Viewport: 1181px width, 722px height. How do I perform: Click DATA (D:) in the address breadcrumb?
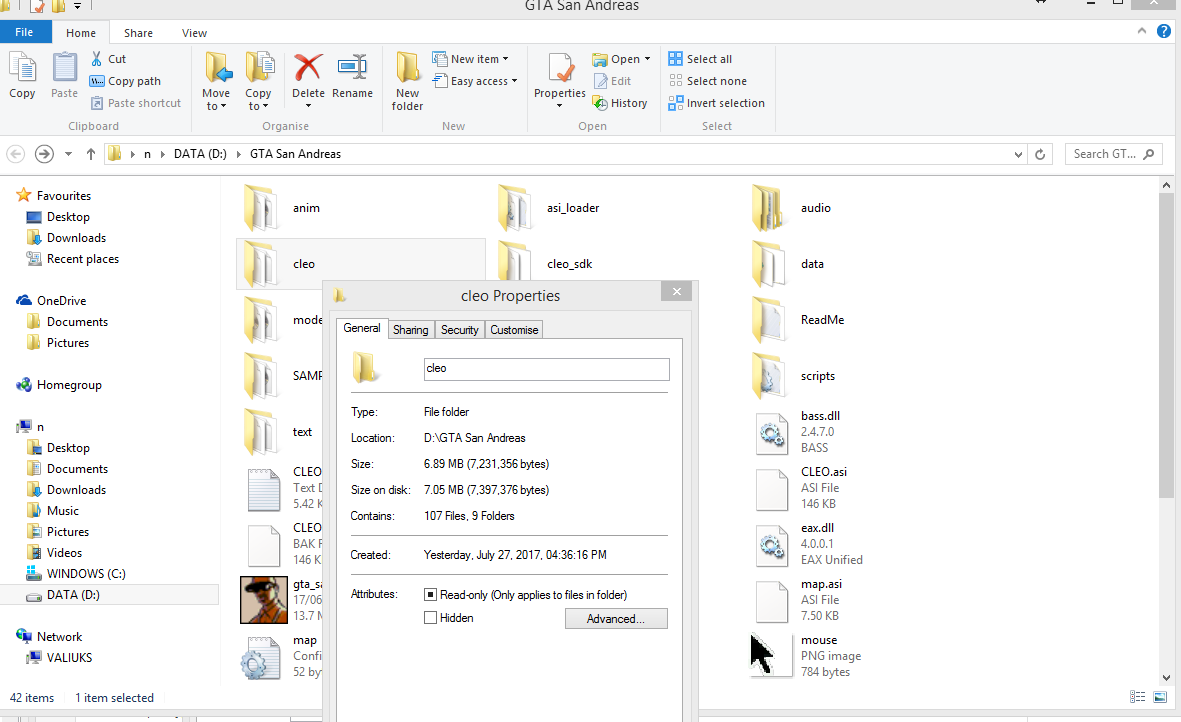pyautogui.click(x=200, y=154)
